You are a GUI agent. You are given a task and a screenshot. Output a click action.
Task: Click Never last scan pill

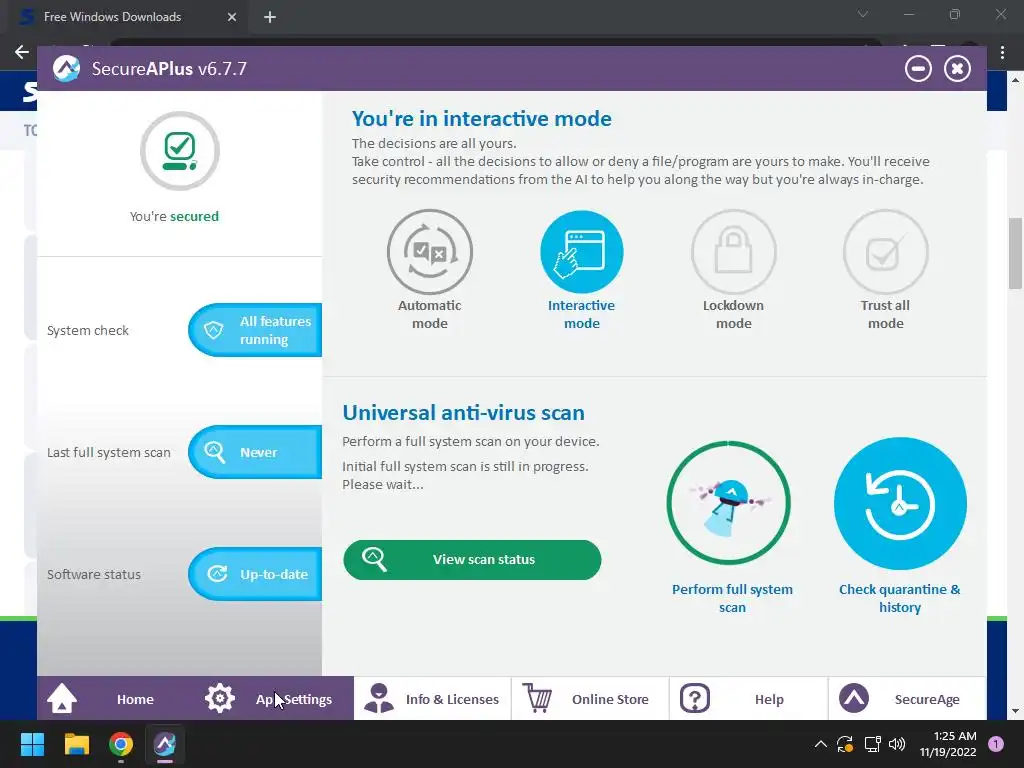(x=255, y=452)
